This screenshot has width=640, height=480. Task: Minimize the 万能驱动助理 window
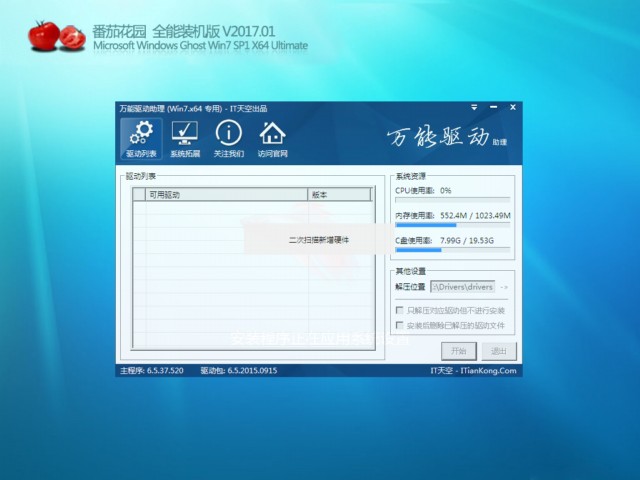click(x=493, y=108)
